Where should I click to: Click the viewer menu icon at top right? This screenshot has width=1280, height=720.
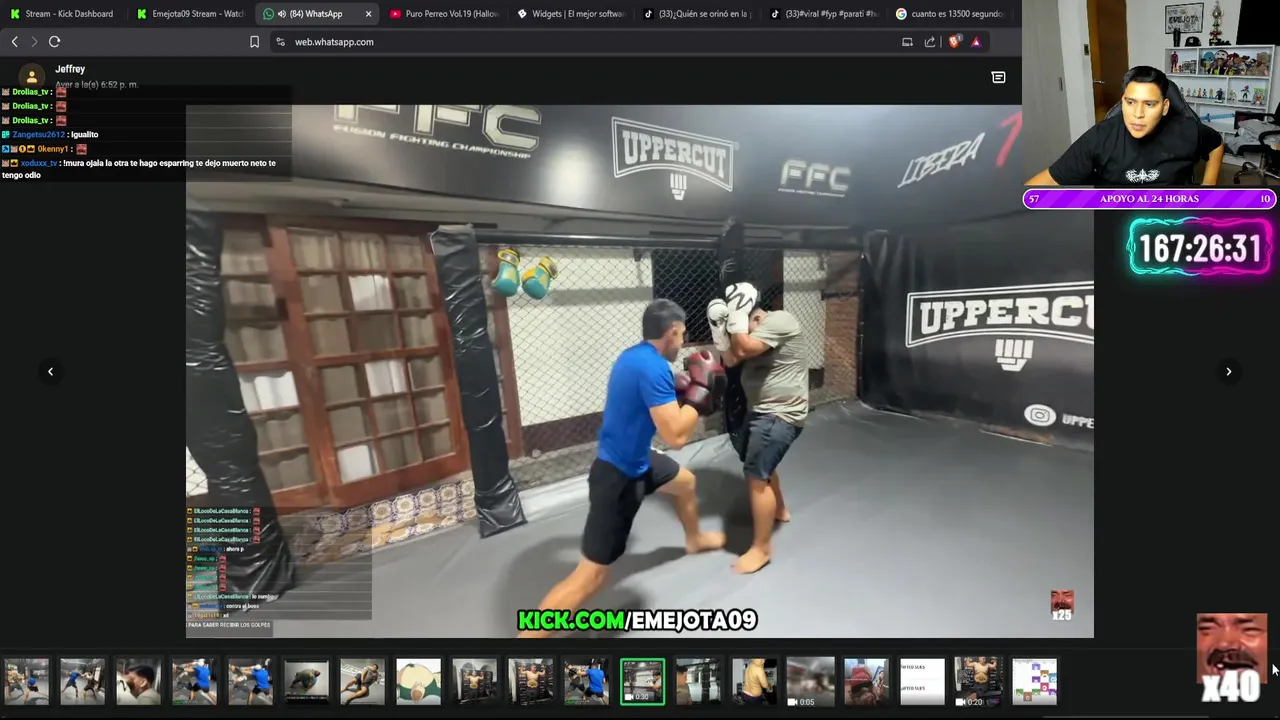coord(998,77)
